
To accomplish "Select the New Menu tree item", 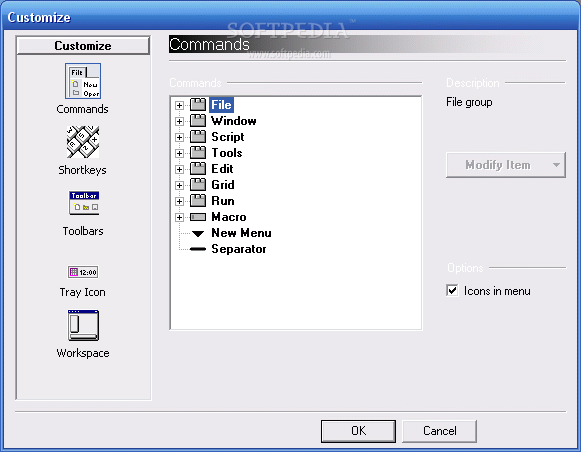I will pos(241,233).
